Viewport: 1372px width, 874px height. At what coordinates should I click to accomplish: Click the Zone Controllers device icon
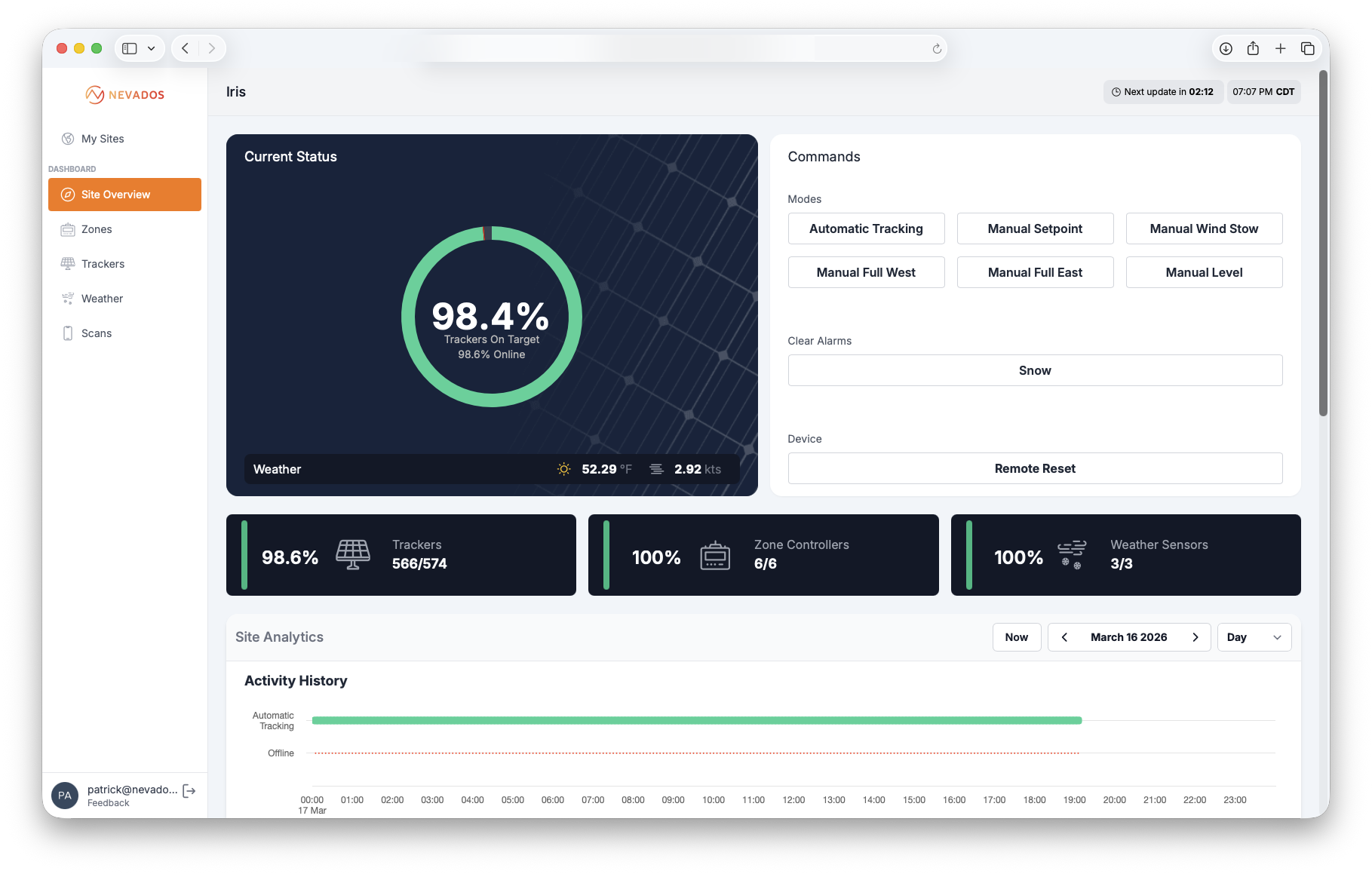(714, 555)
